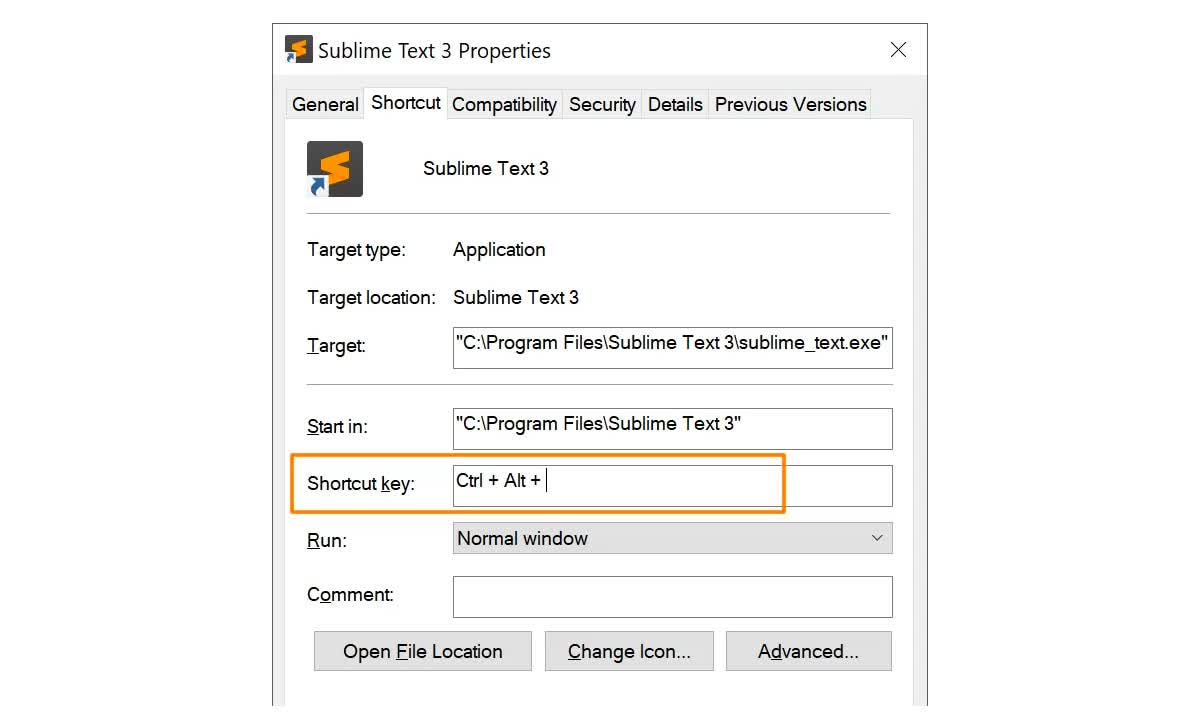Click the Comment text box
The image size is (1200, 724).
672,597
